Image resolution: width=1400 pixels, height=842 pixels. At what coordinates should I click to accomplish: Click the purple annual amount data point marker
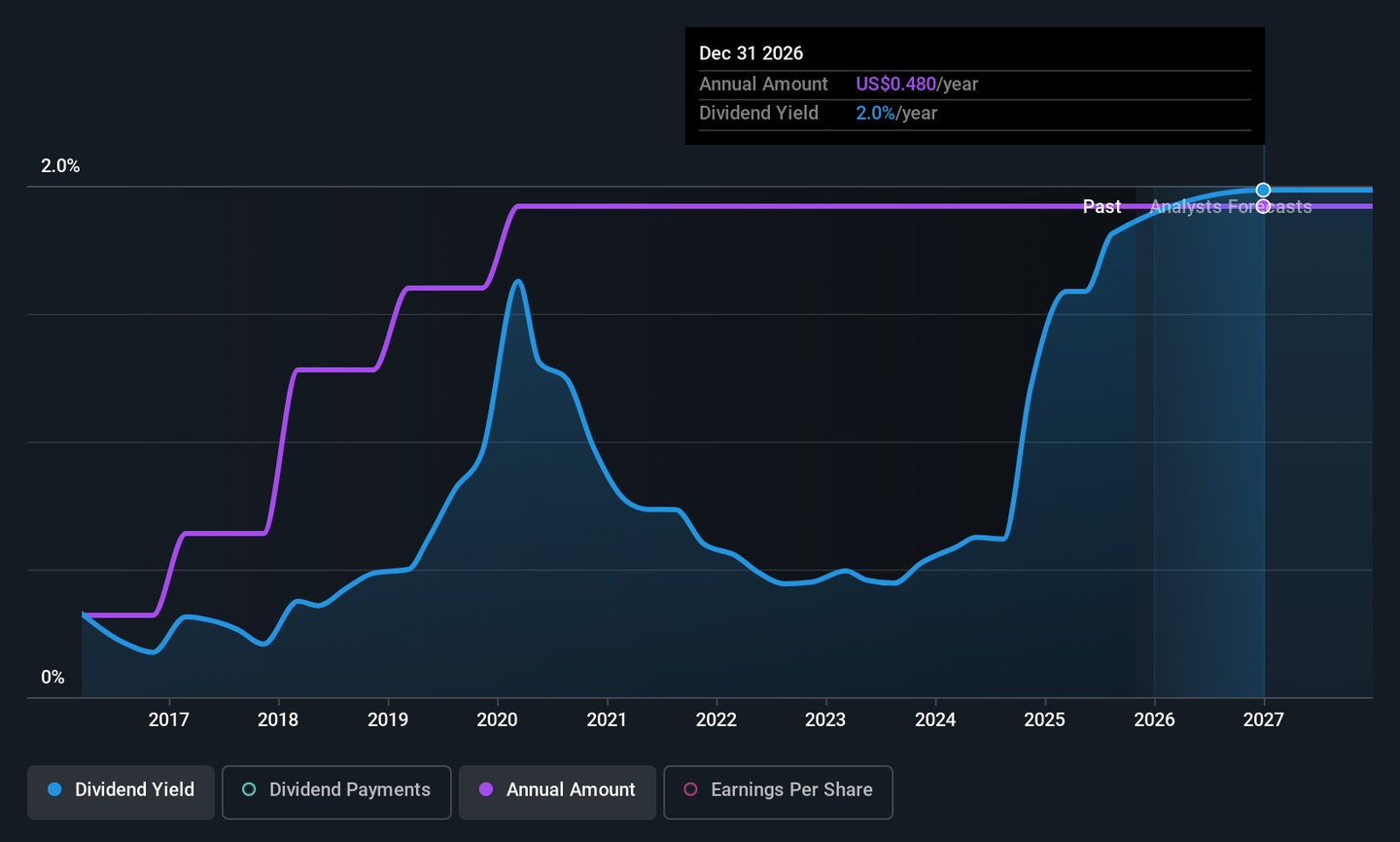pyautogui.click(x=1263, y=206)
